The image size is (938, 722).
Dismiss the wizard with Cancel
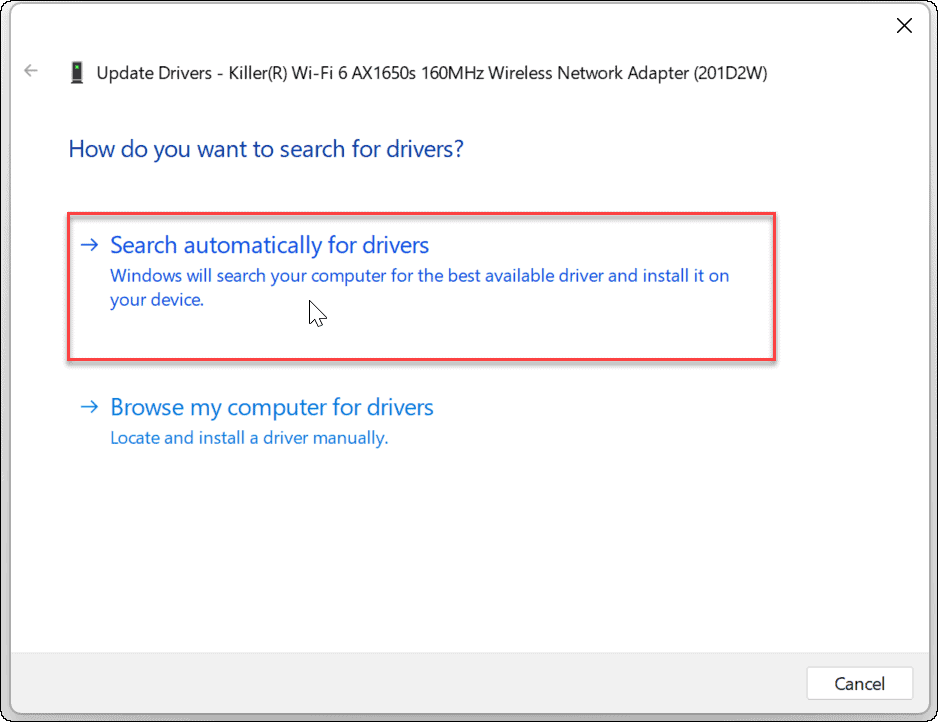(859, 683)
